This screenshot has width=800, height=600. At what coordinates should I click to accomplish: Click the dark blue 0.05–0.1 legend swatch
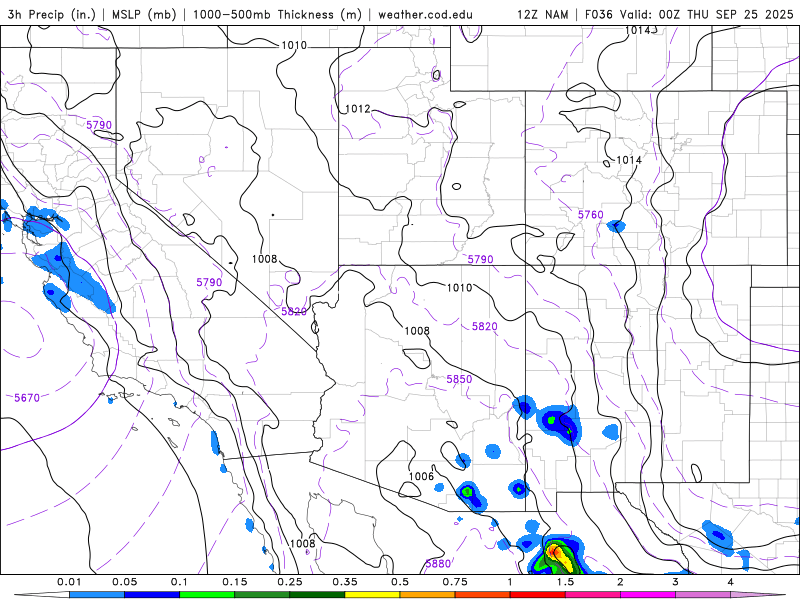tap(152, 594)
